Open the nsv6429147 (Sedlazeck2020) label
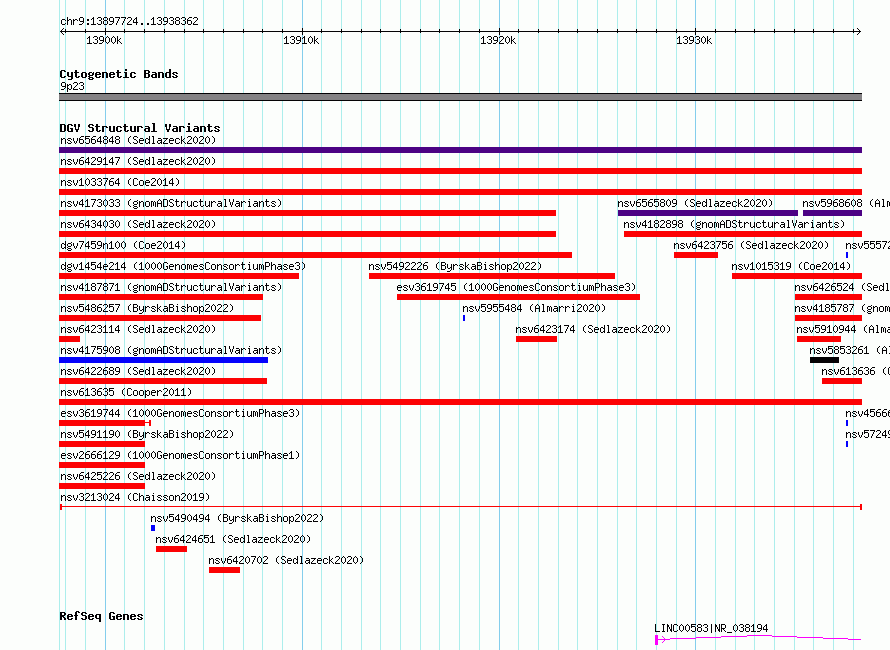The width and height of the screenshot is (890, 650). (138, 161)
